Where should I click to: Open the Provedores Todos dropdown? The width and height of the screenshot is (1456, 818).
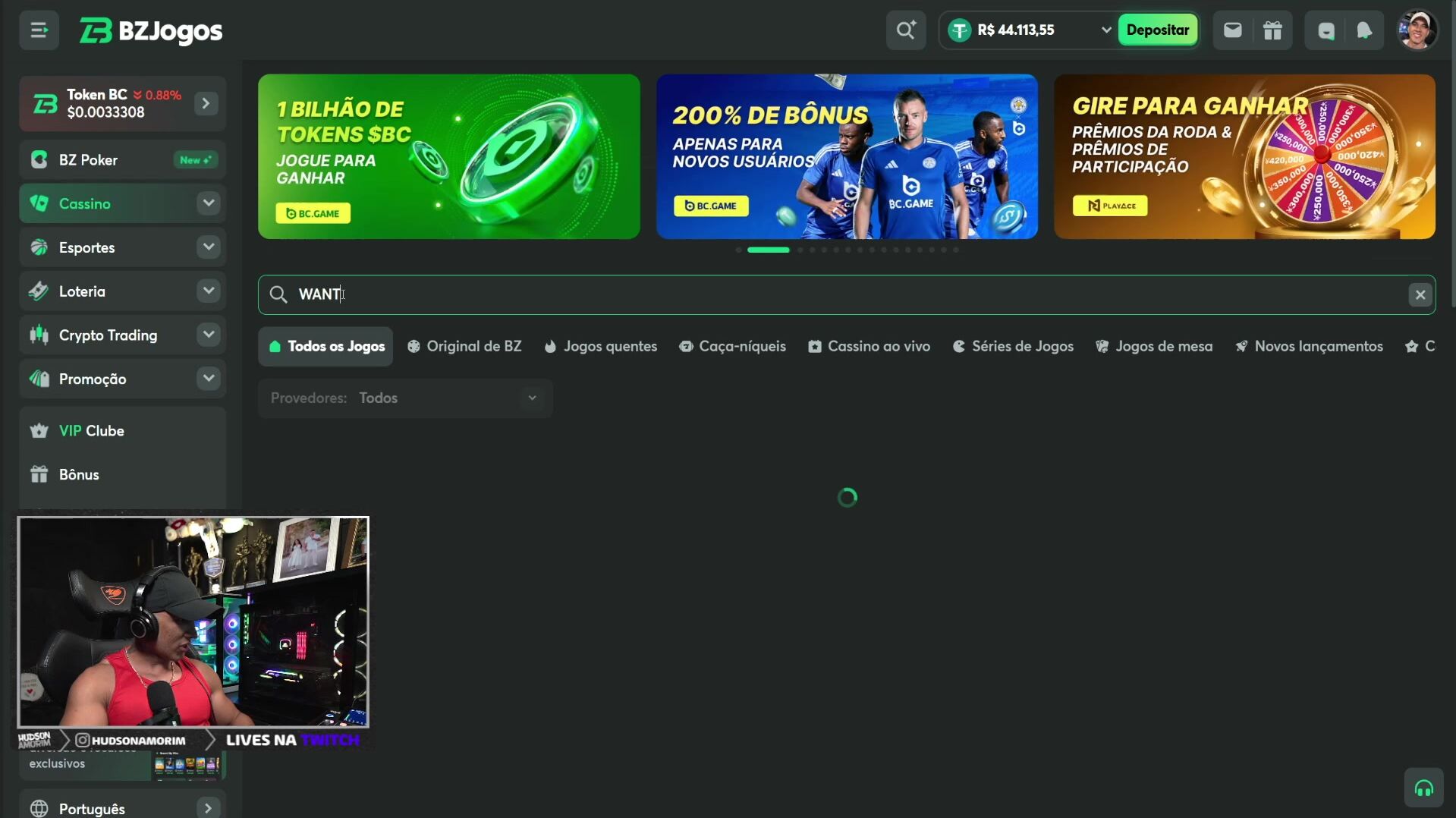(x=405, y=398)
